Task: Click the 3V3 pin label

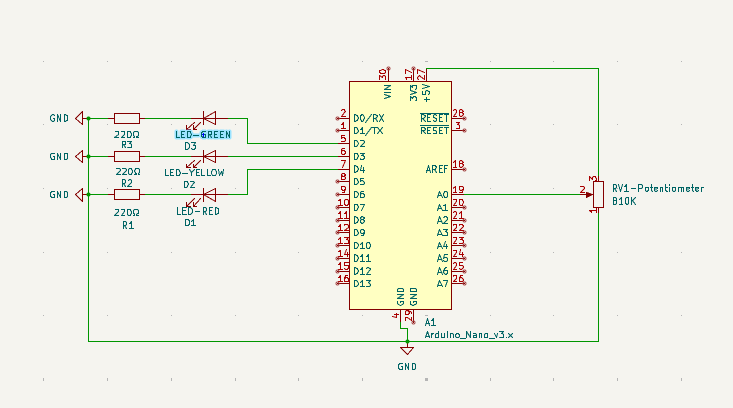Action: [413, 93]
